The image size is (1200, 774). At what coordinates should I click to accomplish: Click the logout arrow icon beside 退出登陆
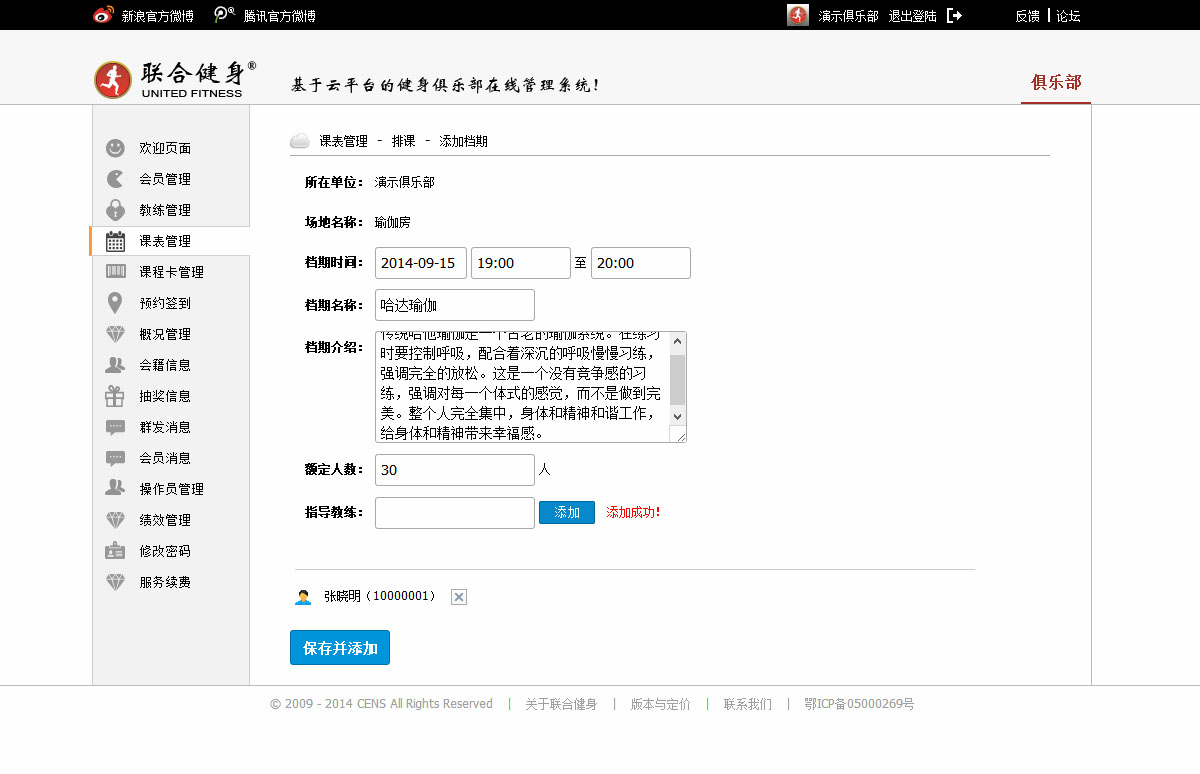click(x=954, y=16)
